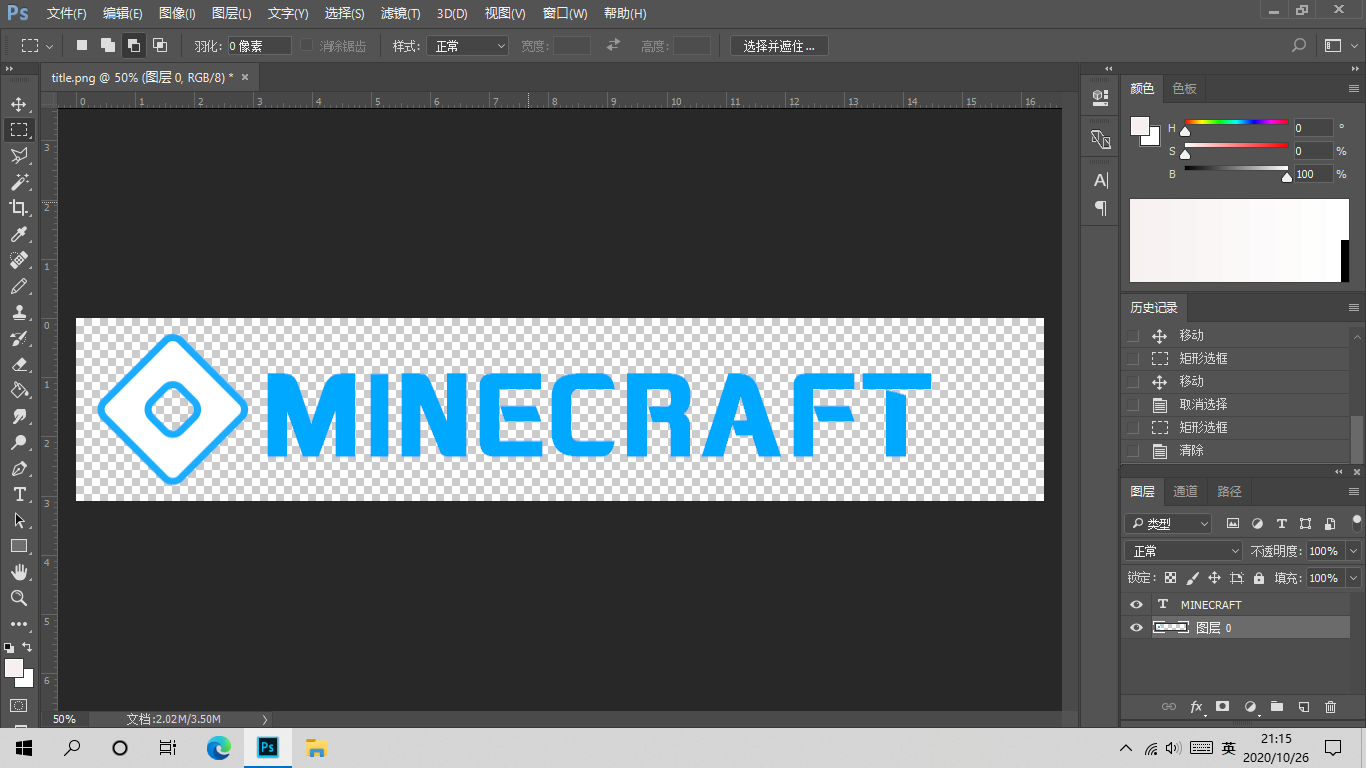The image size is (1366, 768).
Task: Open the marquee tool preset picker arrow
Action: (50, 46)
